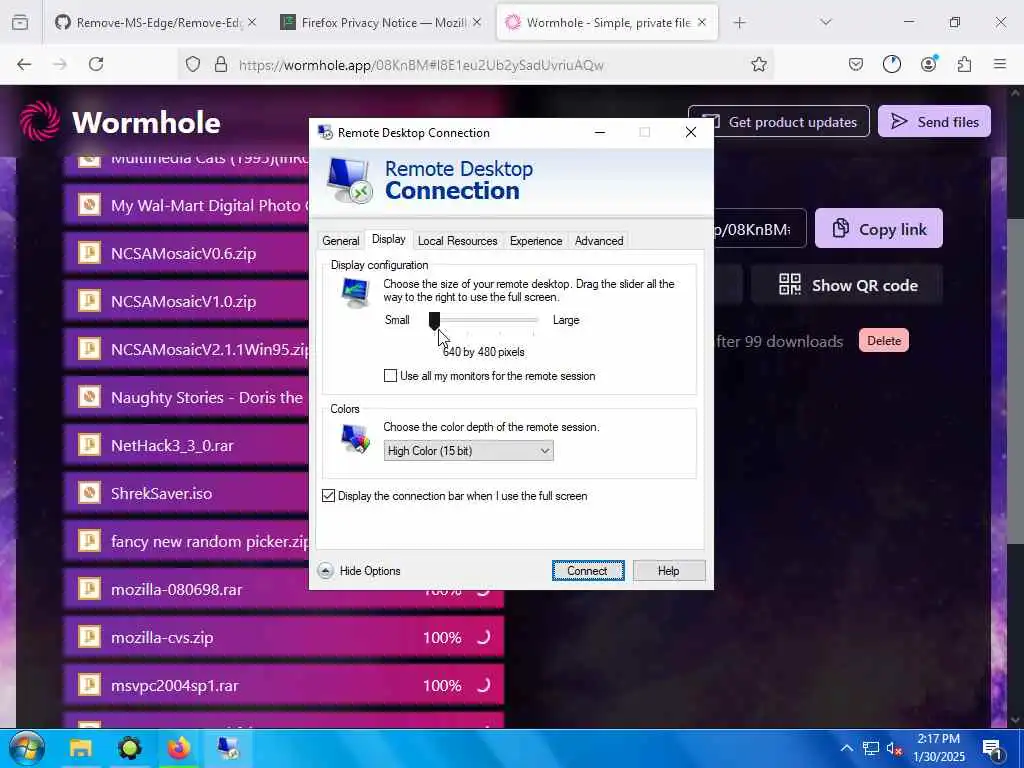The image size is (1024, 768).
Task: Click the Copy link button
Action: [878, 229]
